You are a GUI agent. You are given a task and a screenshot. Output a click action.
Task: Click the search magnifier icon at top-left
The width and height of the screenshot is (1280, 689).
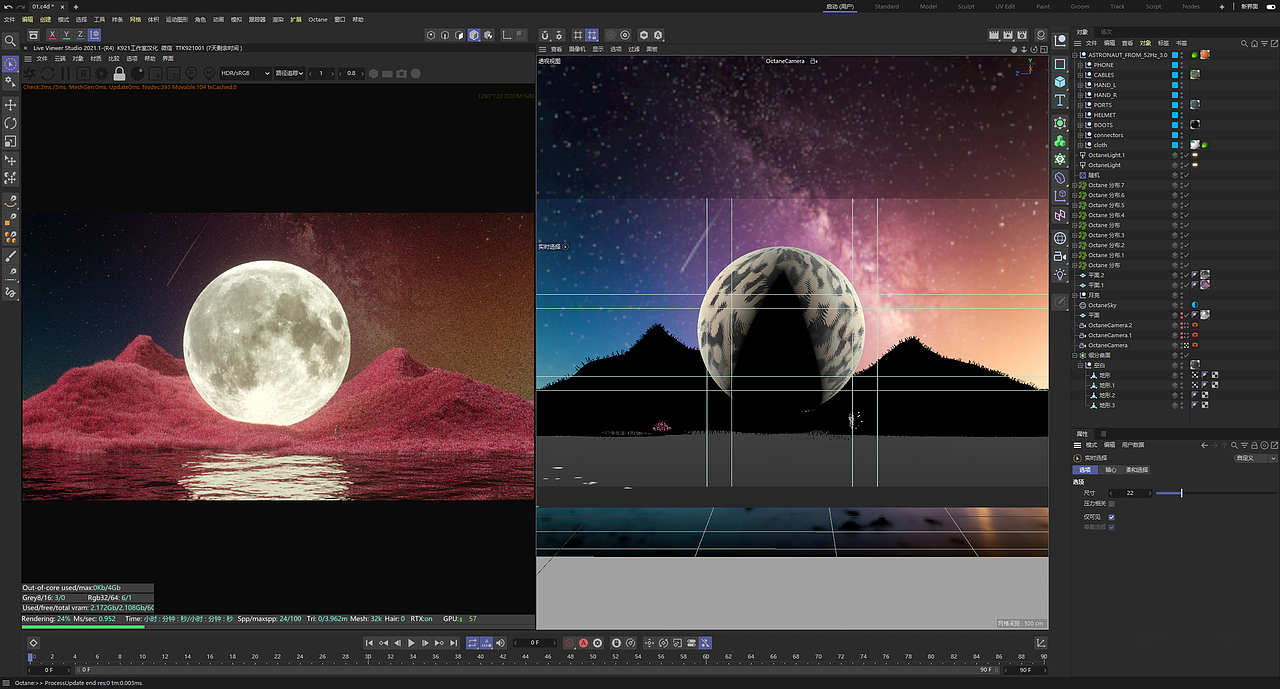click(x=10, y=42)
